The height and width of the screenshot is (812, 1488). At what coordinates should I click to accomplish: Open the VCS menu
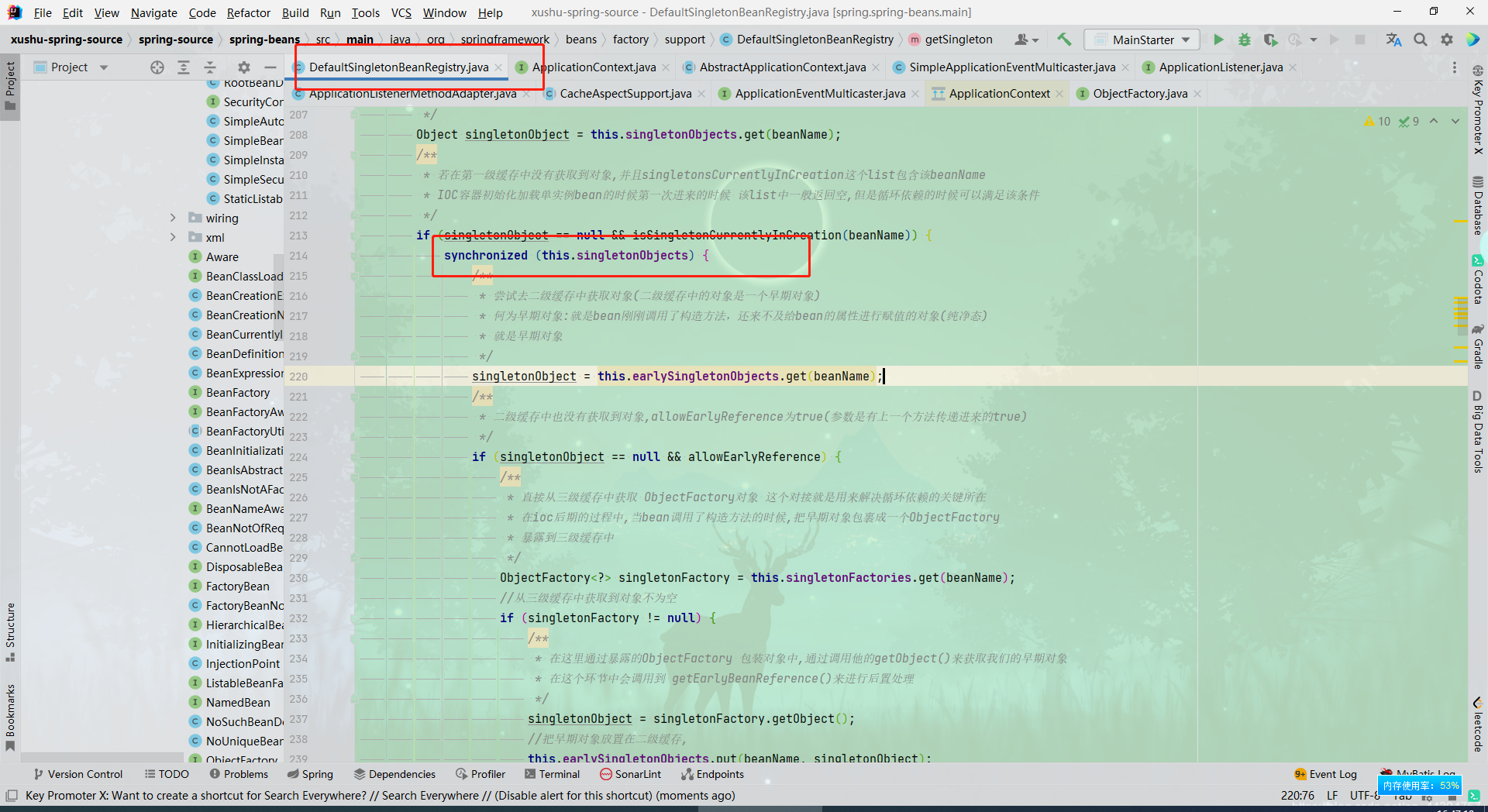tap(401, 12)
